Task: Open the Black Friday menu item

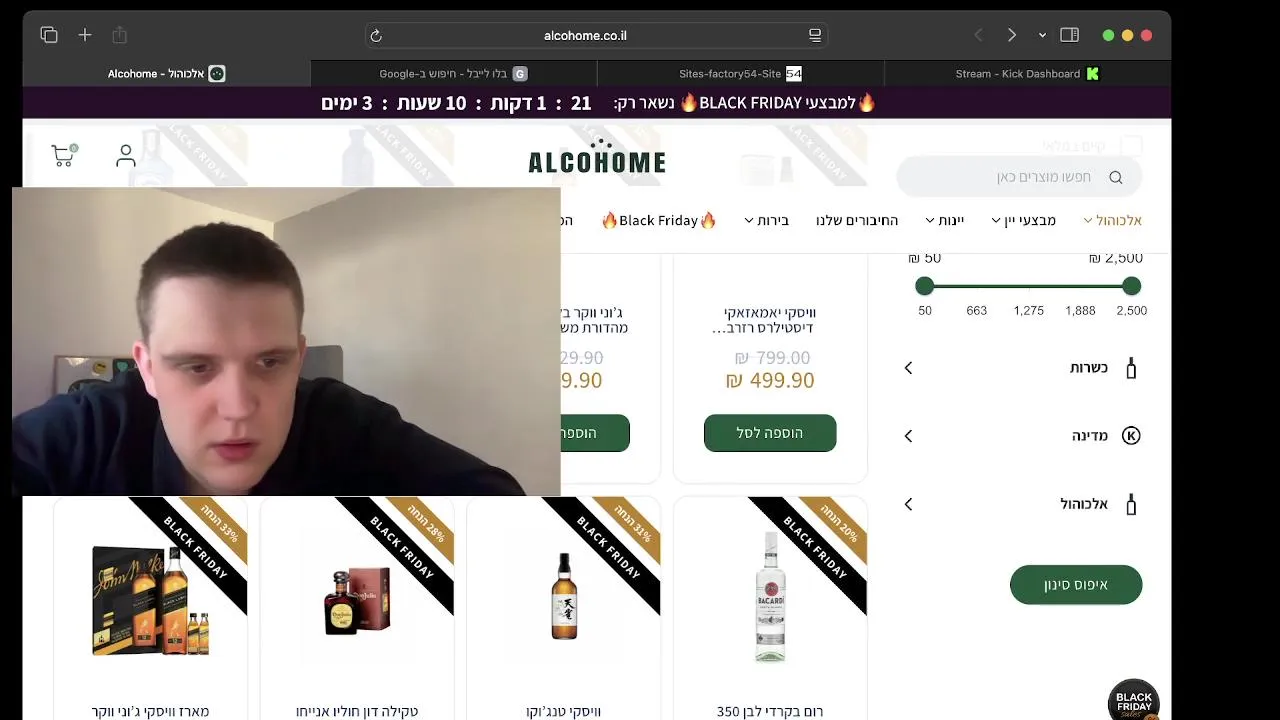Action: [659, 220]
